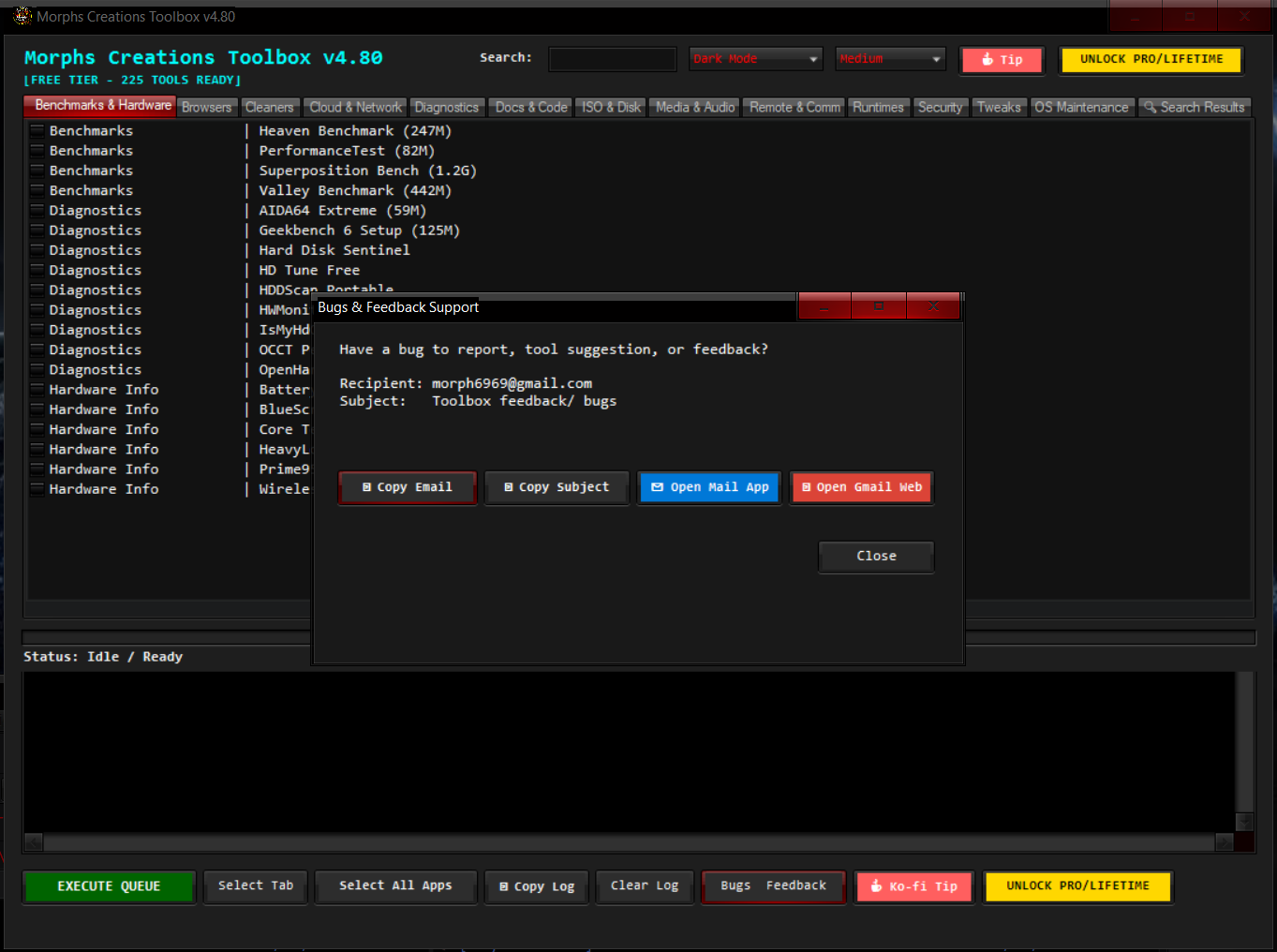Viewport: 1277px width, 952px height.
Task: Click top UNLOCK PRO/LIFETIME button
Action: click(1151, 59)
